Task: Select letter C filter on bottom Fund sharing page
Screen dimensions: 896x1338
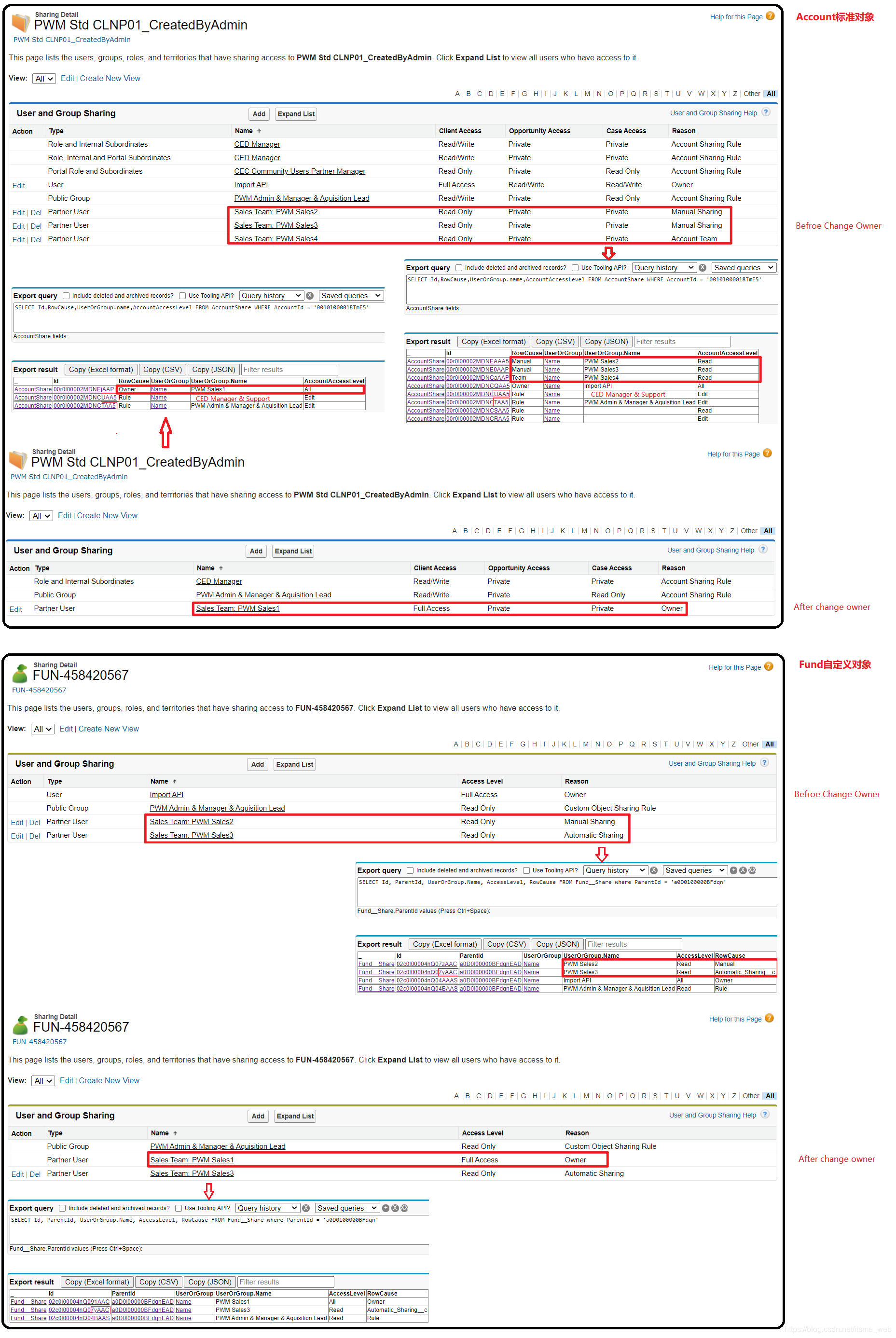Action: (478, 1096)
